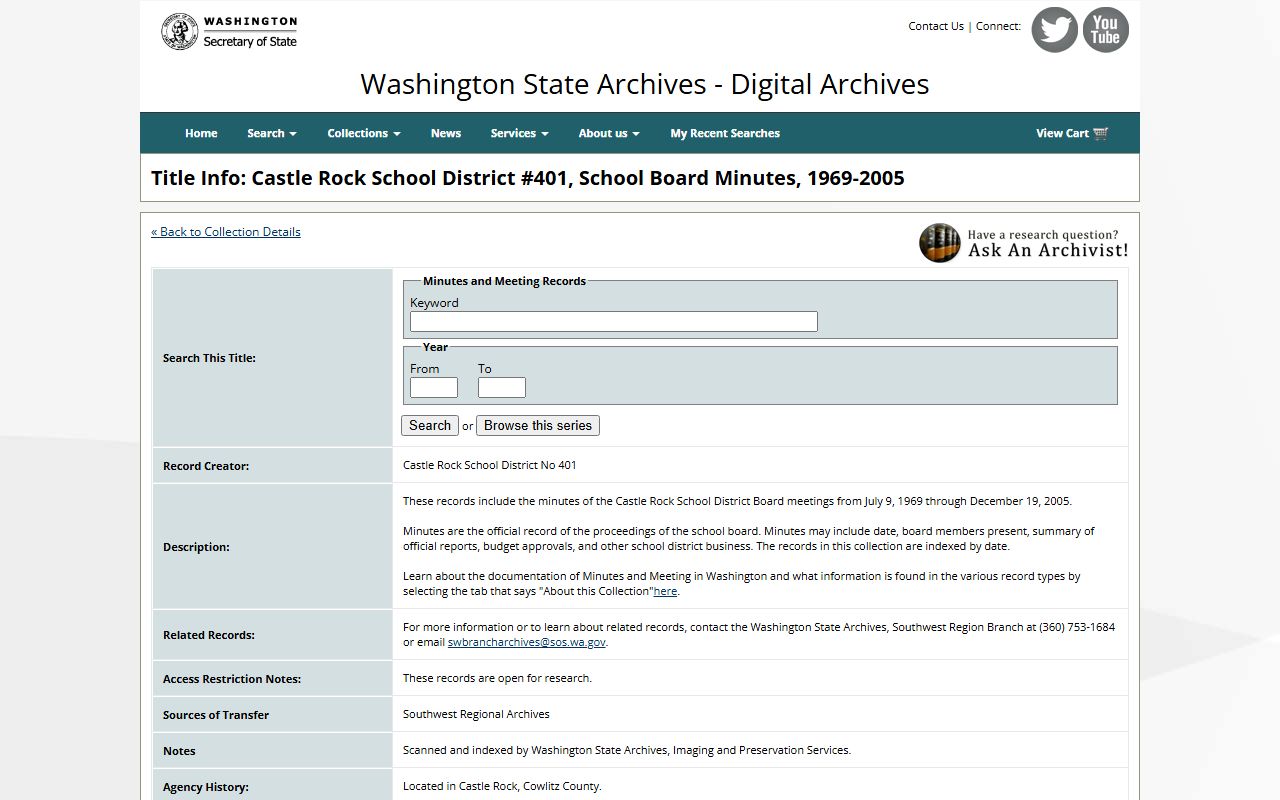Click the 'Connect:' label

coord(998,26)
